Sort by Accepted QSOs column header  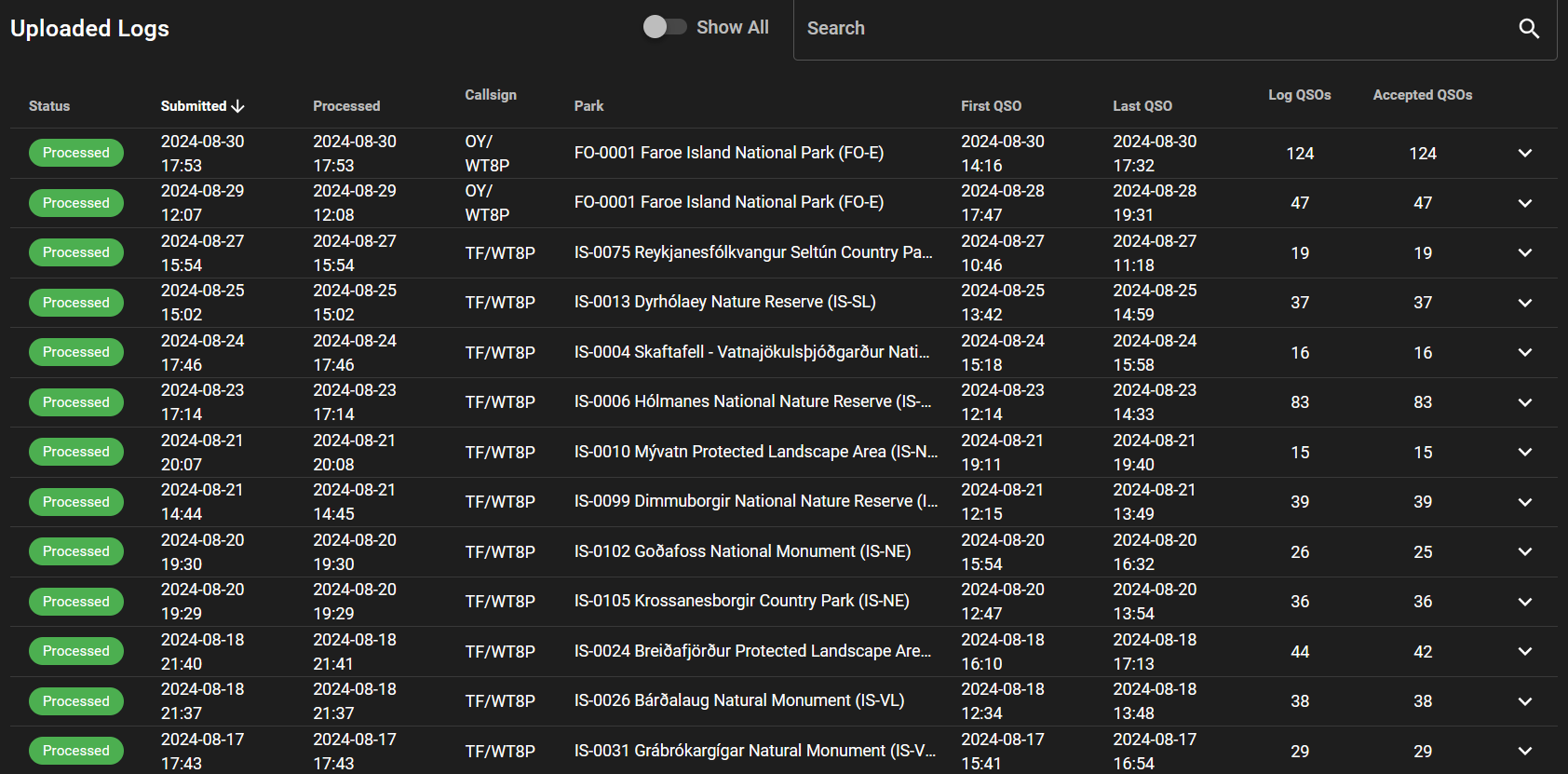click(1422, 95)
